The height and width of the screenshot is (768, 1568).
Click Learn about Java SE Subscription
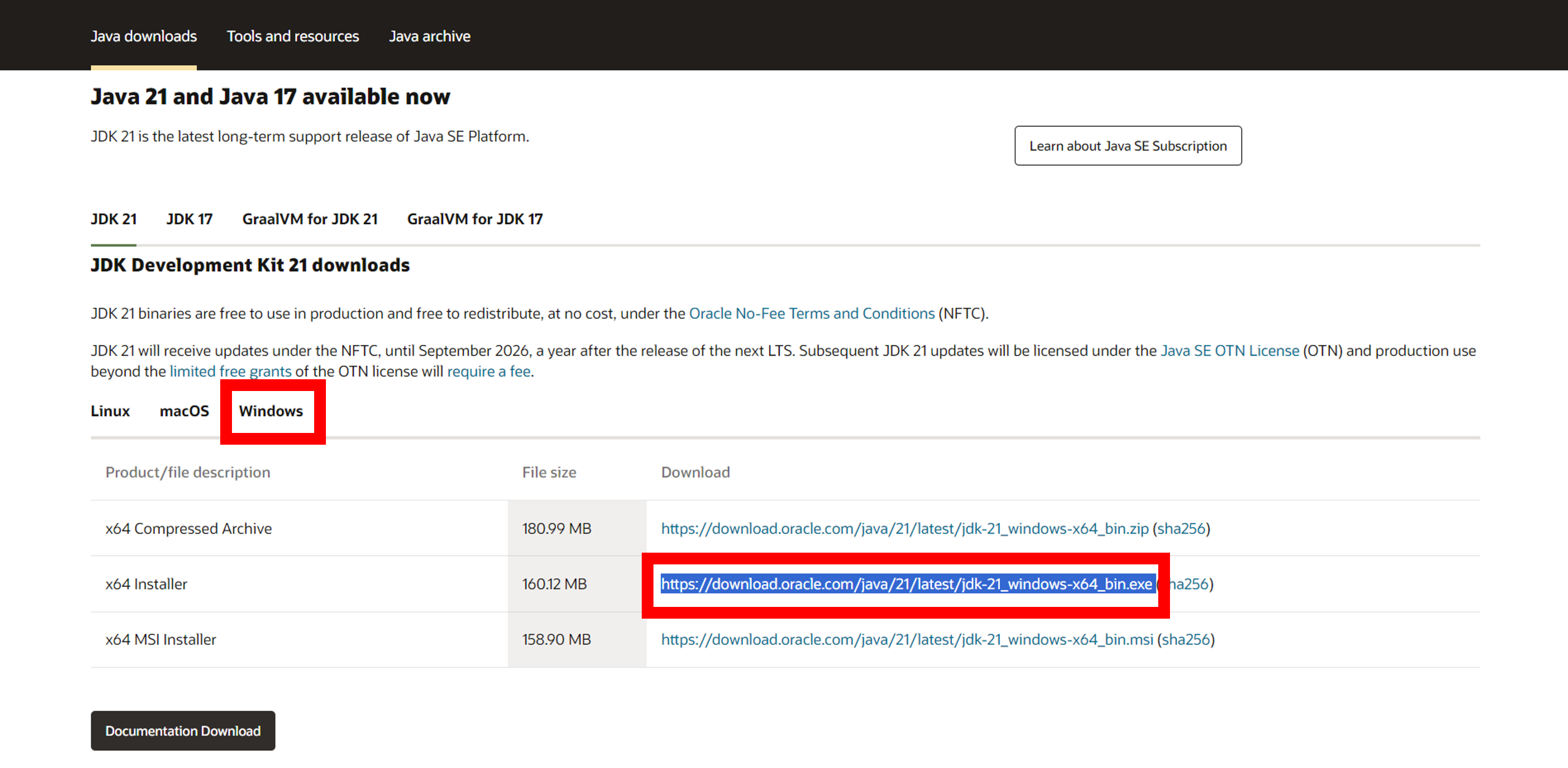pyautogui.click(x=1128, y=146)
